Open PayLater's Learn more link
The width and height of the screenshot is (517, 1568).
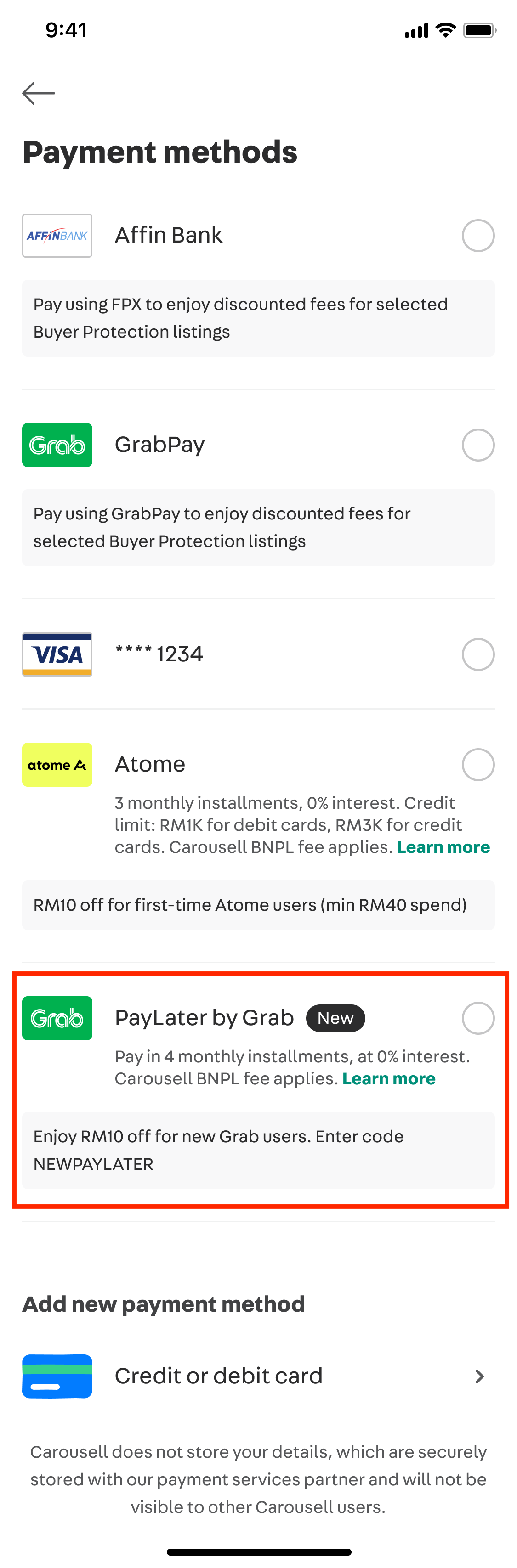pos(388,1078)
